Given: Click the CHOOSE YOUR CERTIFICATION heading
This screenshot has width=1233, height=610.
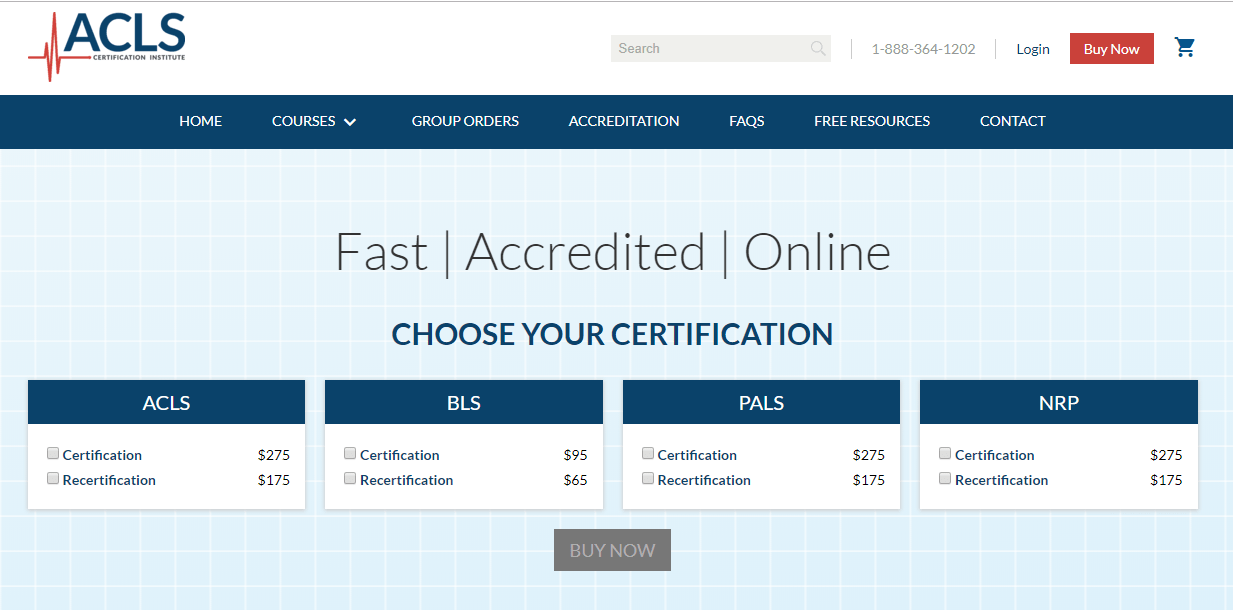Looking at the screenshot, I should 612,334.
